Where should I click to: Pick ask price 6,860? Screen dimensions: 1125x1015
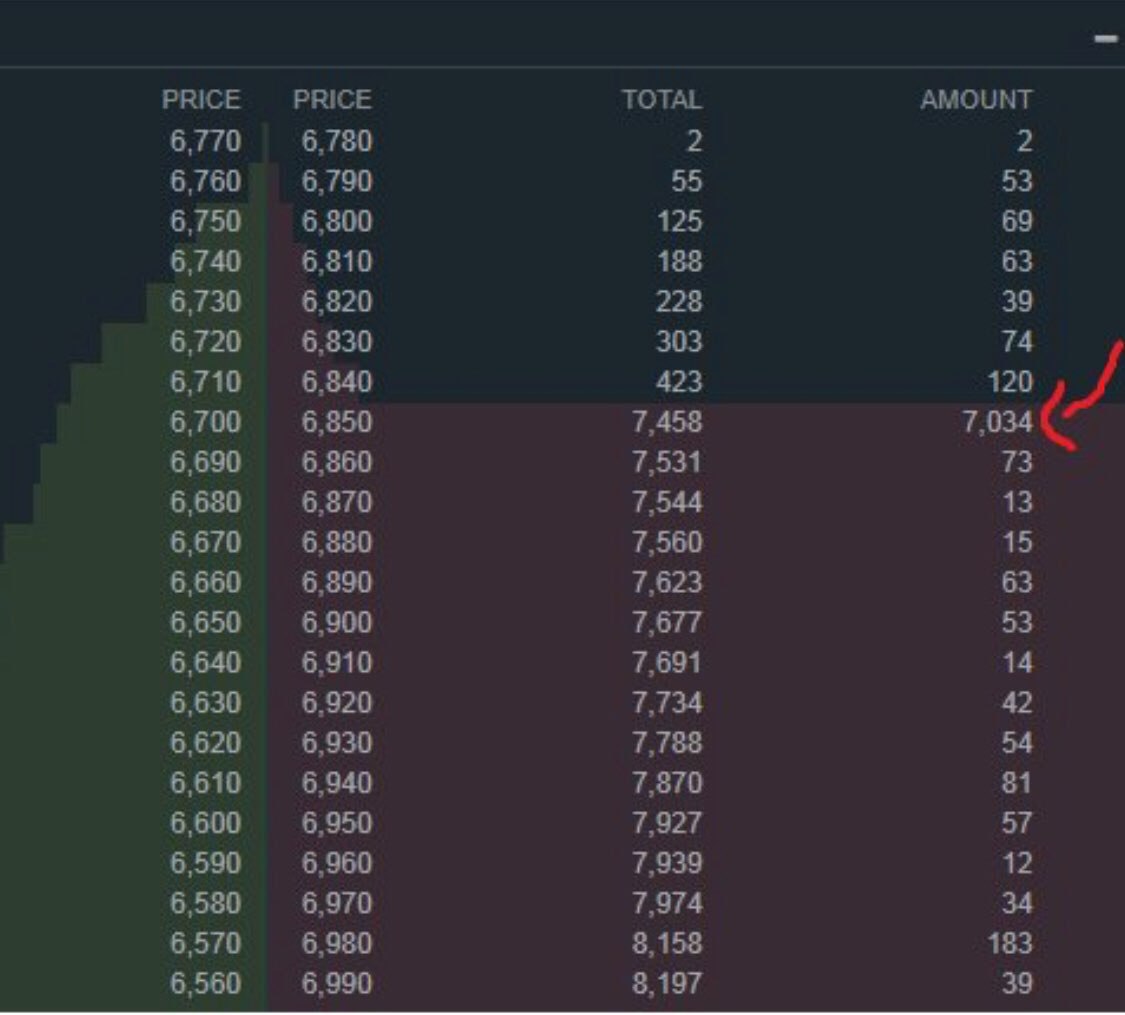[337, 463]
